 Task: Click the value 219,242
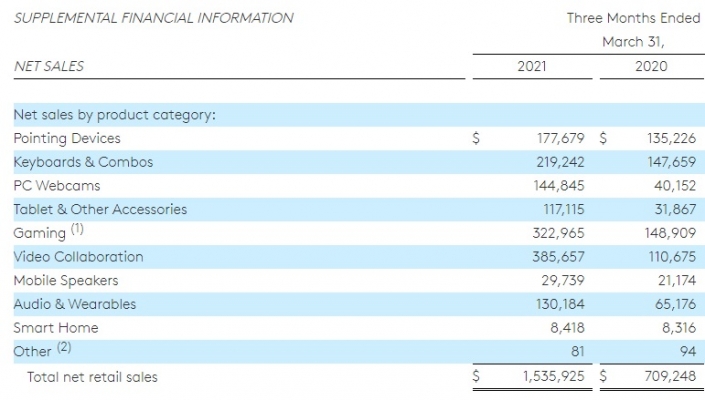pos(560,162)
